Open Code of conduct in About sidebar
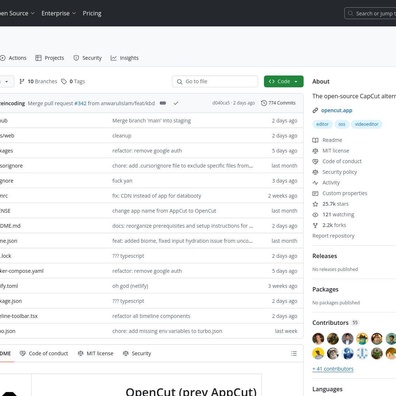 (342, 161)
